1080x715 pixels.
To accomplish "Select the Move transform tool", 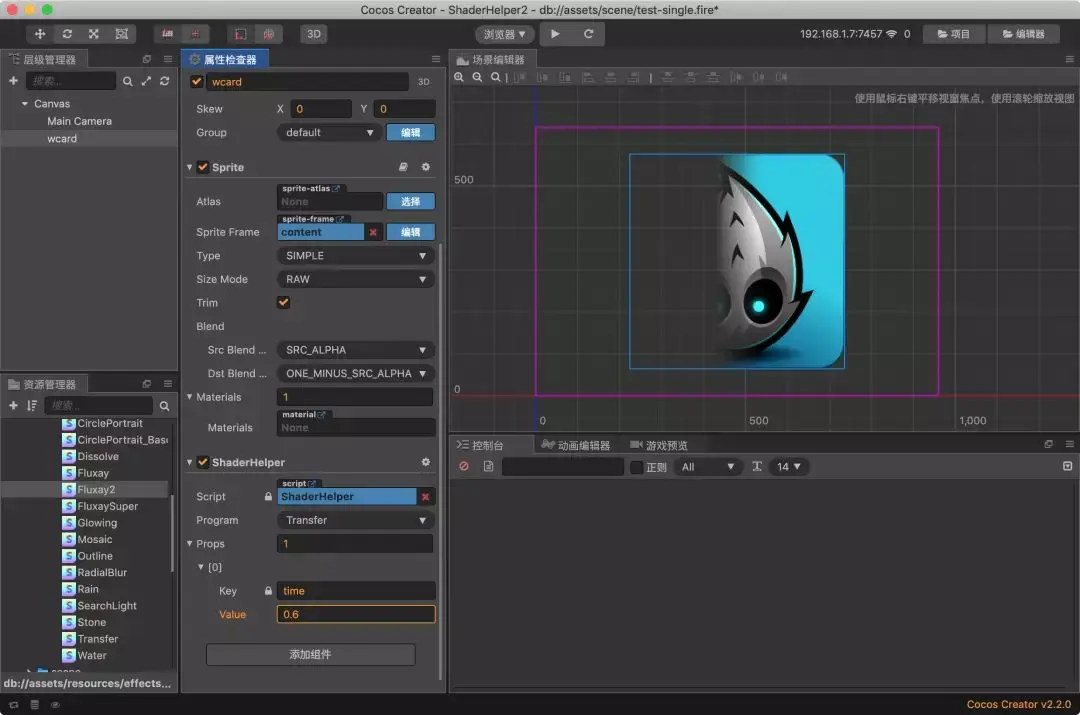I will [40, 34].
